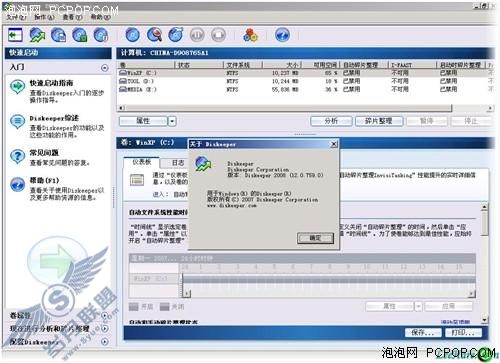Viewport: 500px width, 363px height.
Task: Open the 常见问题 question mark icon
Action: 17,156
